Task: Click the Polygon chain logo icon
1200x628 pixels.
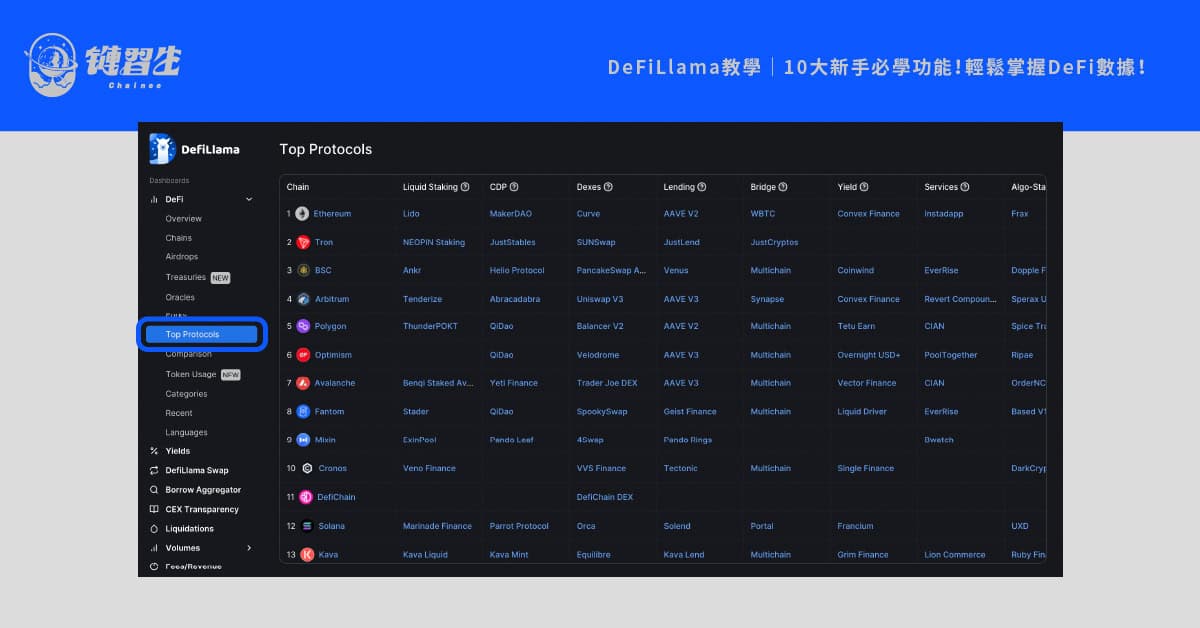Action: [x=303, y=326]
